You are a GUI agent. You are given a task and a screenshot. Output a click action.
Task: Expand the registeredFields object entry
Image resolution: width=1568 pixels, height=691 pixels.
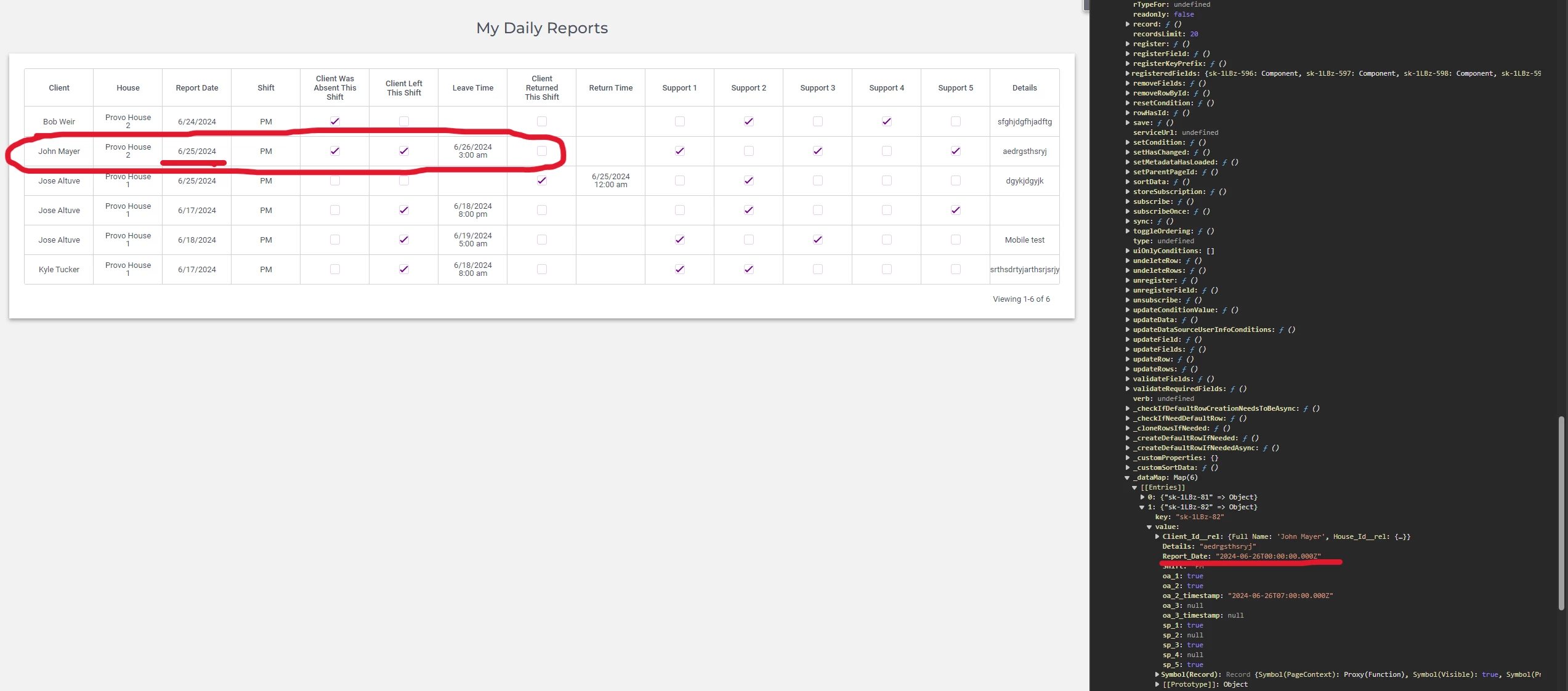[1127, 73]
